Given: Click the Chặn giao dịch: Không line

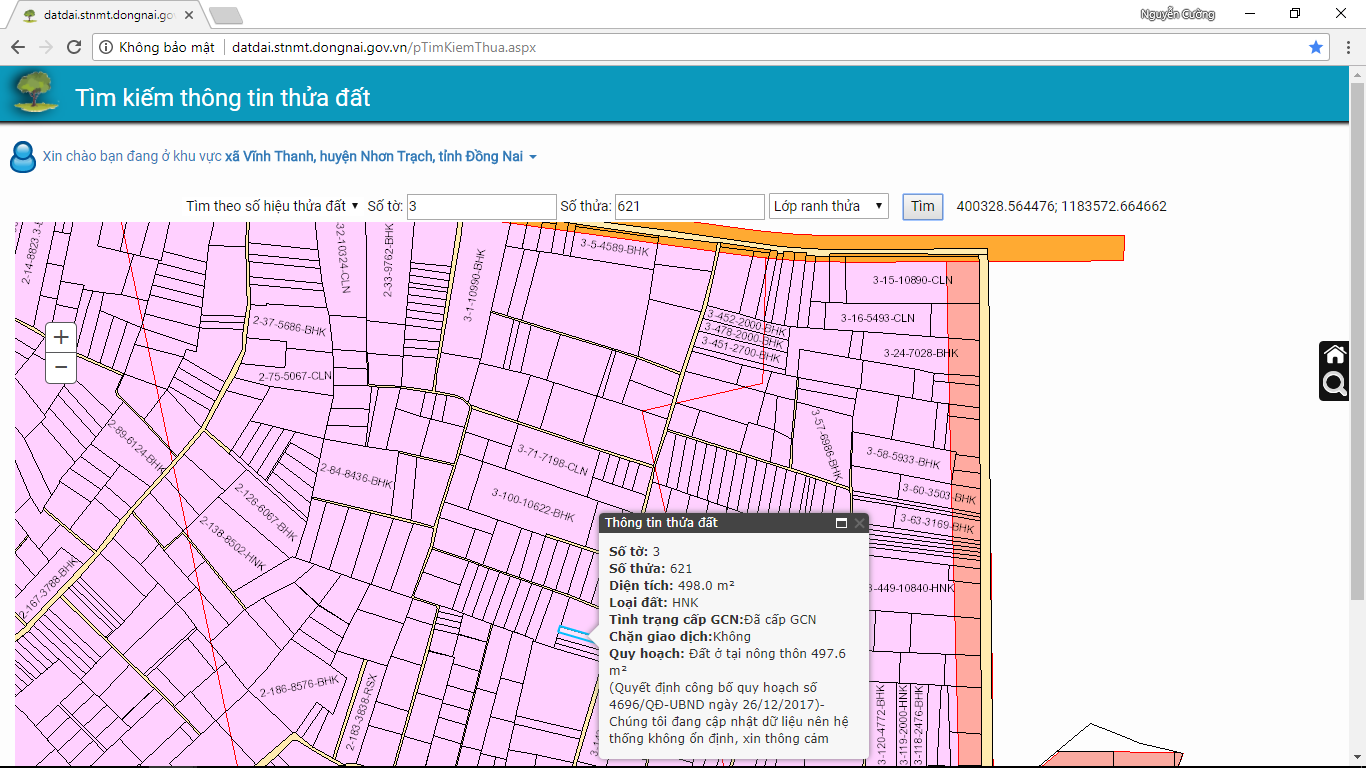Looking at the screenshot, I should point(680,636).
